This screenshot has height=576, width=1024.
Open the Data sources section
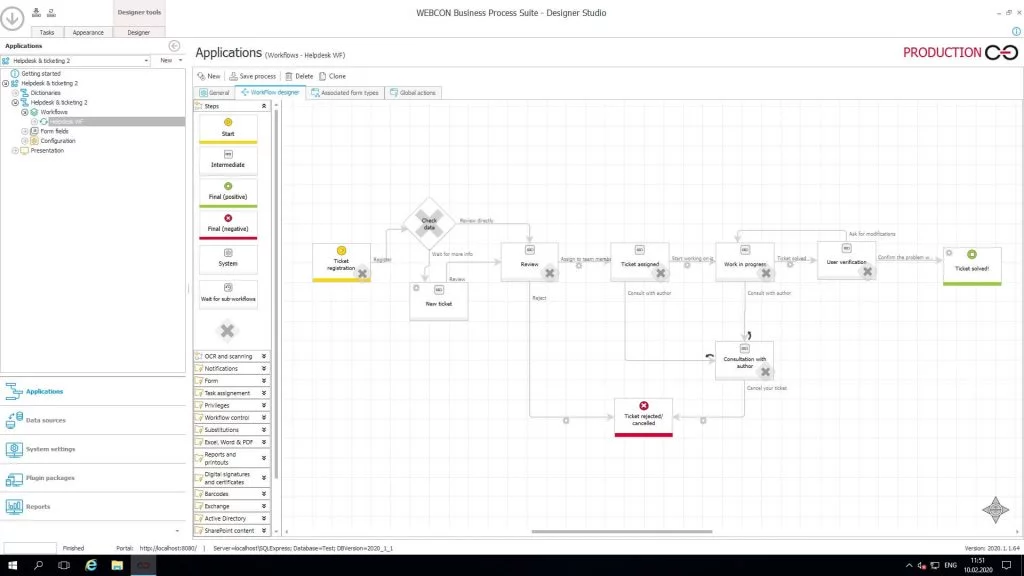(46, 420)
